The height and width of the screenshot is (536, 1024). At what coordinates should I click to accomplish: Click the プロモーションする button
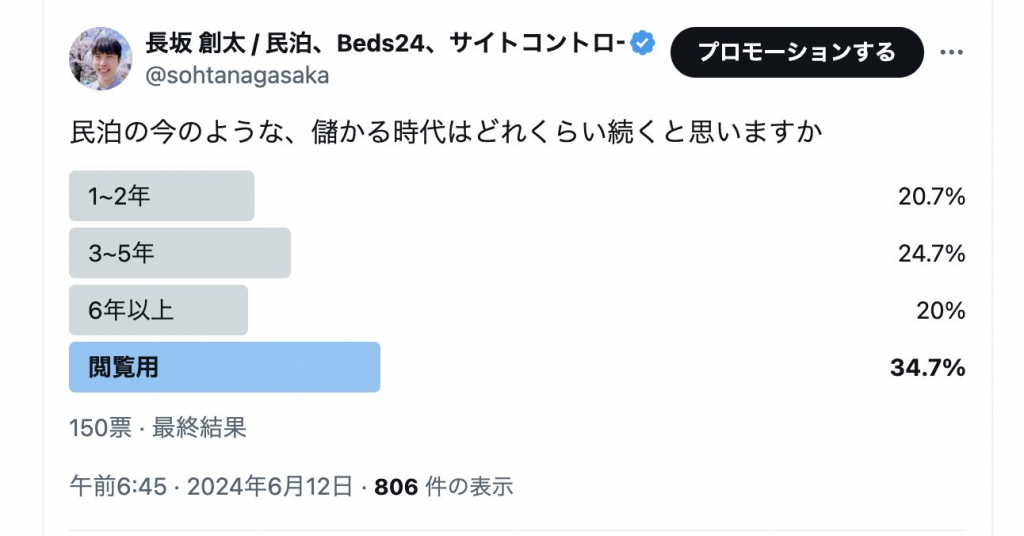[x=796, y=52]
